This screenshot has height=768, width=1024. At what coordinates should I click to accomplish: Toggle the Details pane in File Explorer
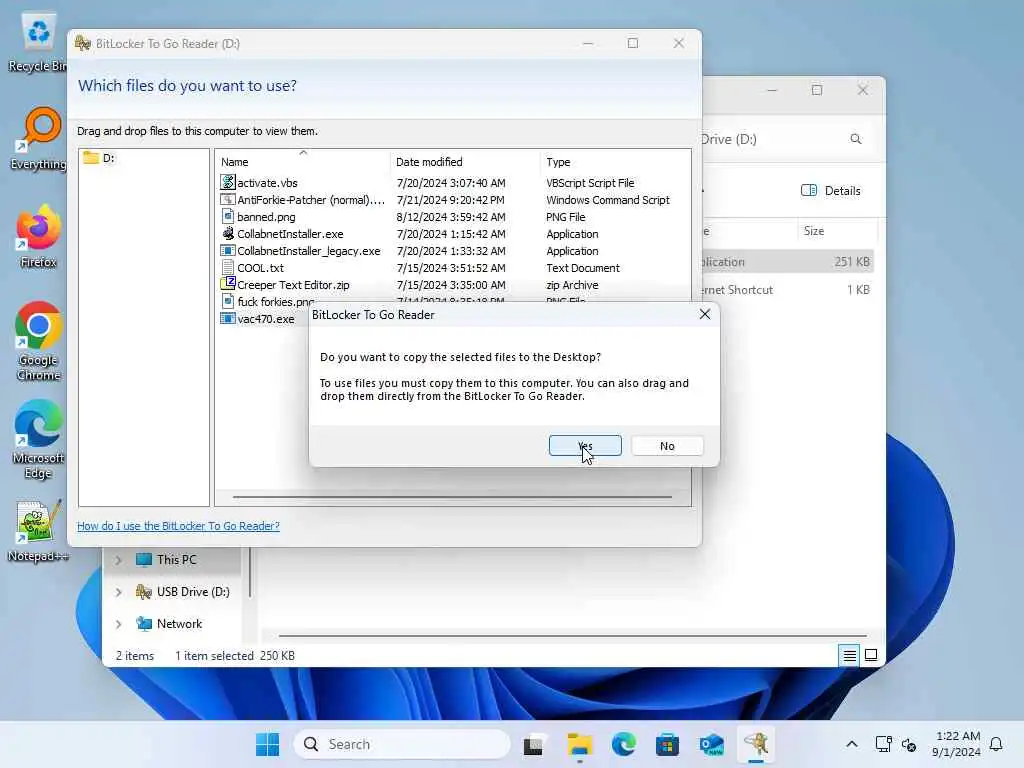pos(830,191)
